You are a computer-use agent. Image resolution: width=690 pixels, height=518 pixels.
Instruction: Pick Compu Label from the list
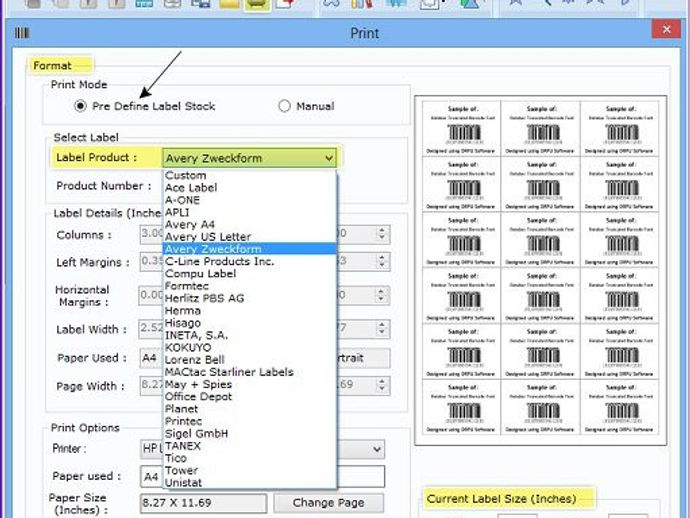[x=250, y=274]
